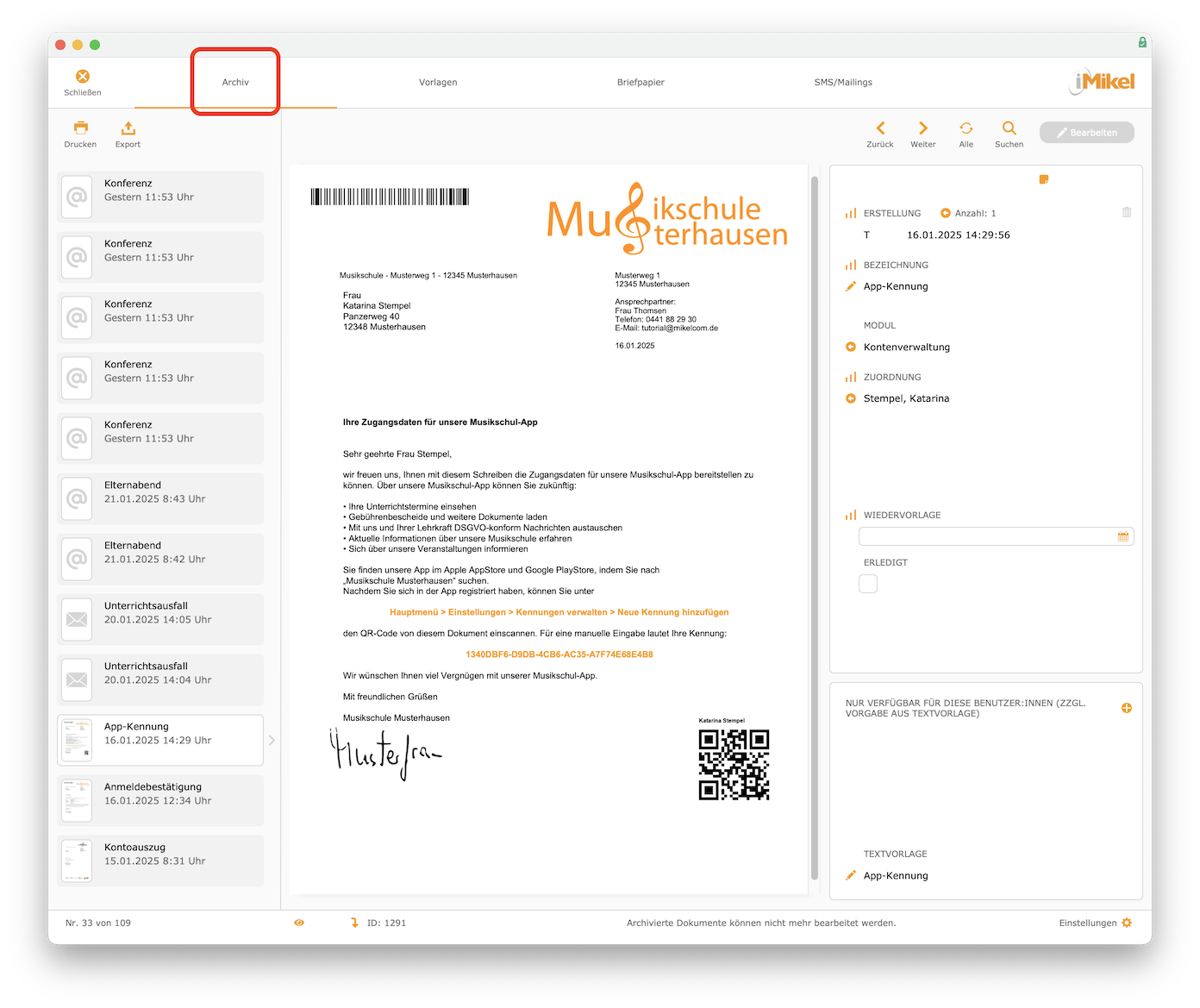
Task: Click the pencil icon beside Bezeichnung App-Kennung
Action: pyautogui.click(x=851, y=286)
